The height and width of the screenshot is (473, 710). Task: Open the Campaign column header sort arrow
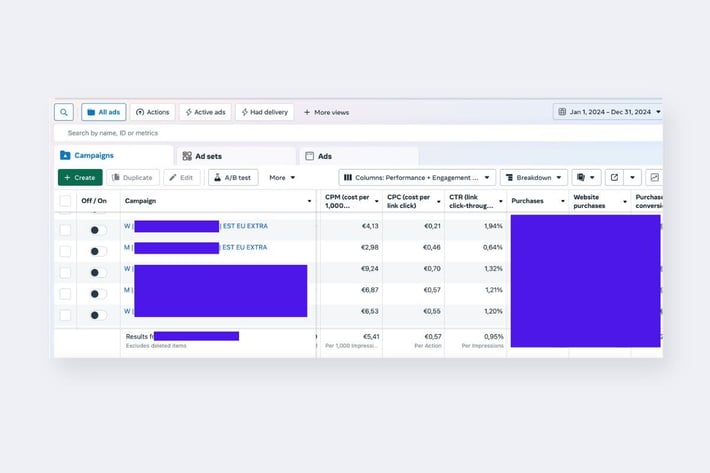[x=309, y=201]
